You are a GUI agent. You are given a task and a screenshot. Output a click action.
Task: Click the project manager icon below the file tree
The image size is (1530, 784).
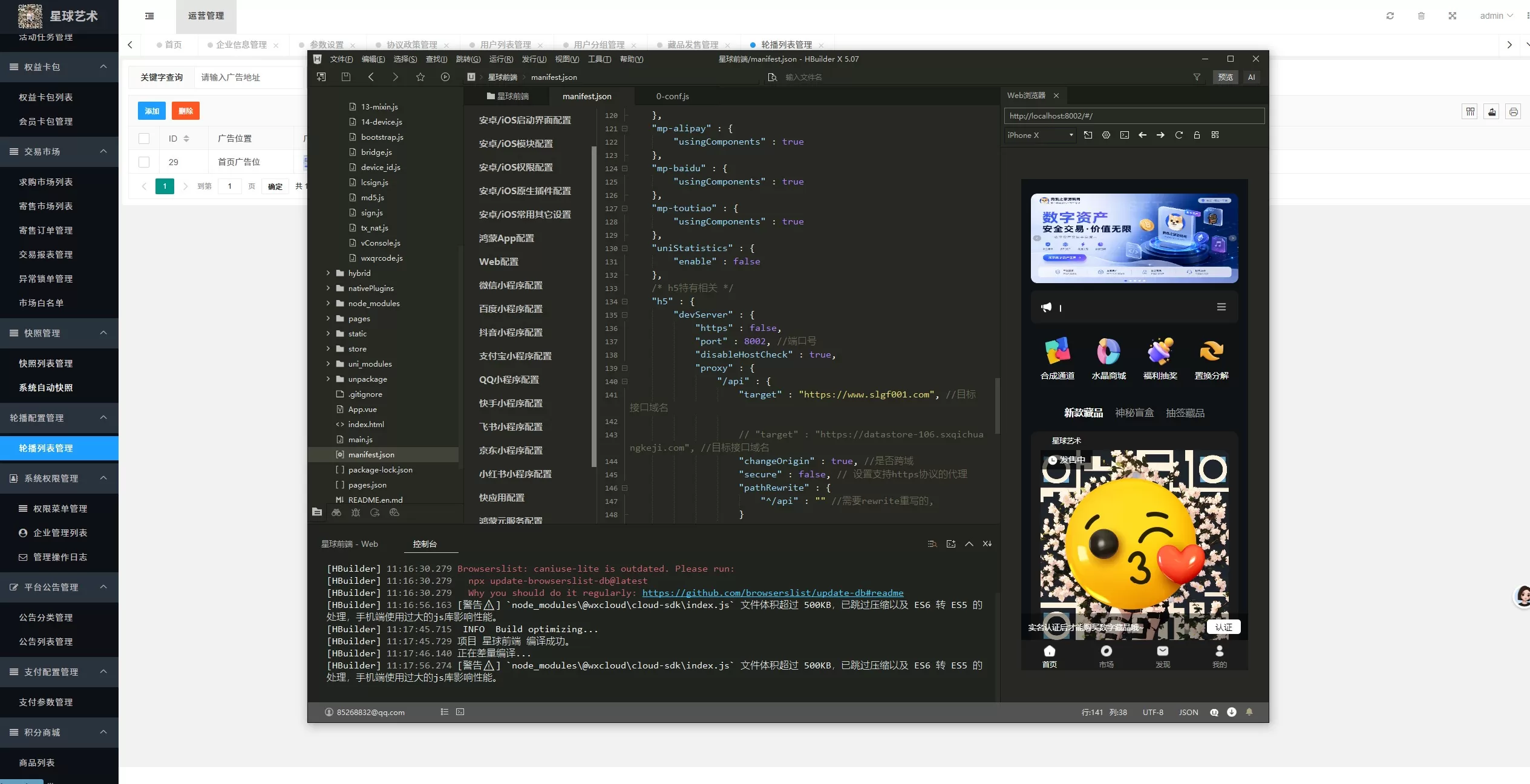point(317,512)
